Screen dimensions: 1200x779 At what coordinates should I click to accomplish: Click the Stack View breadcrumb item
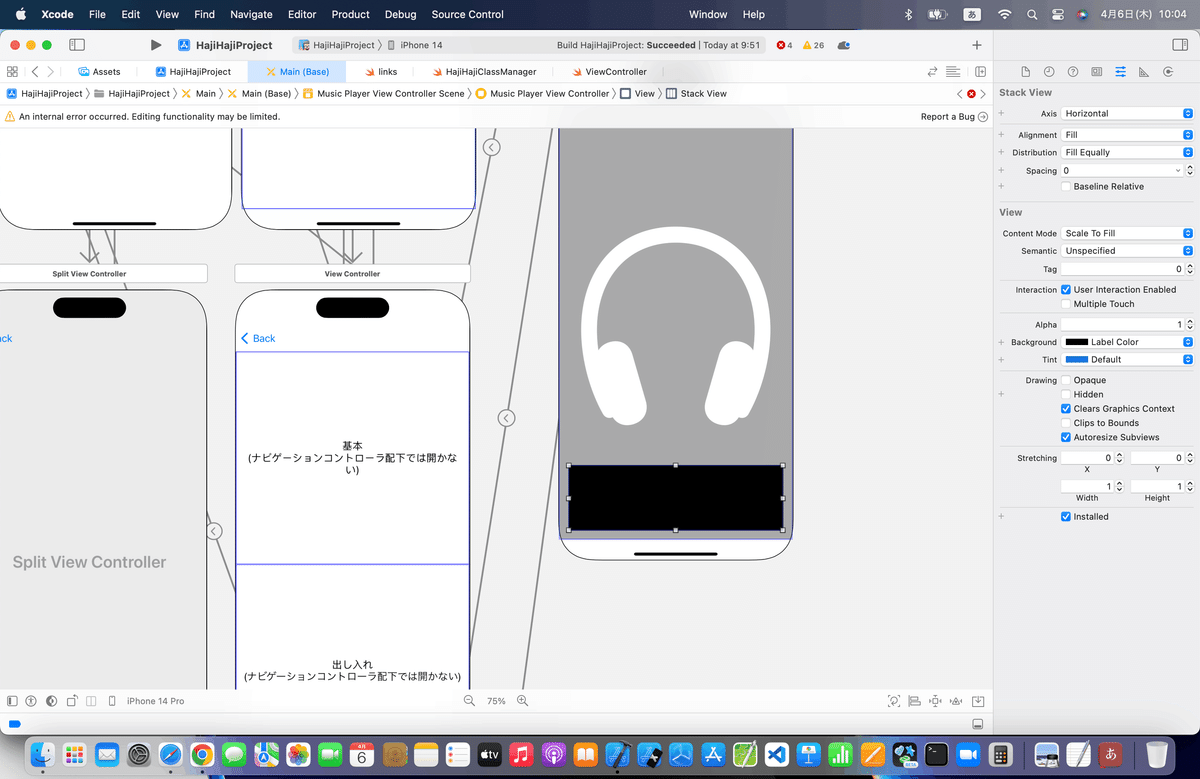(x=697, y=94)
